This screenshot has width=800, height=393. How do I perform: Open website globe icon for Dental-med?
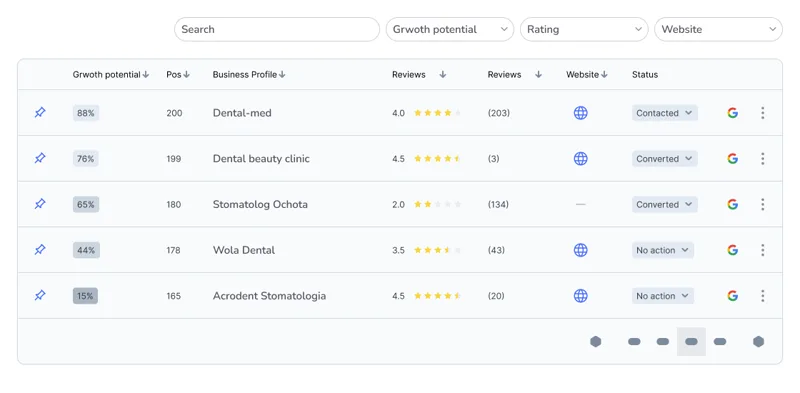pos(581,113)
